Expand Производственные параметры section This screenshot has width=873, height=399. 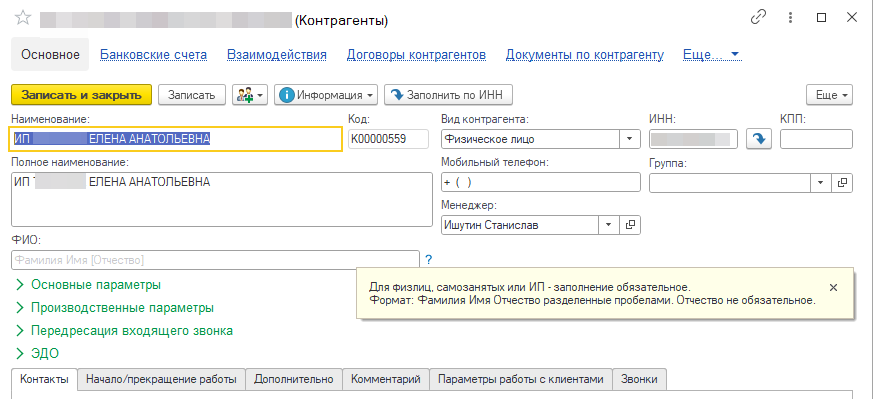point(115,308)
